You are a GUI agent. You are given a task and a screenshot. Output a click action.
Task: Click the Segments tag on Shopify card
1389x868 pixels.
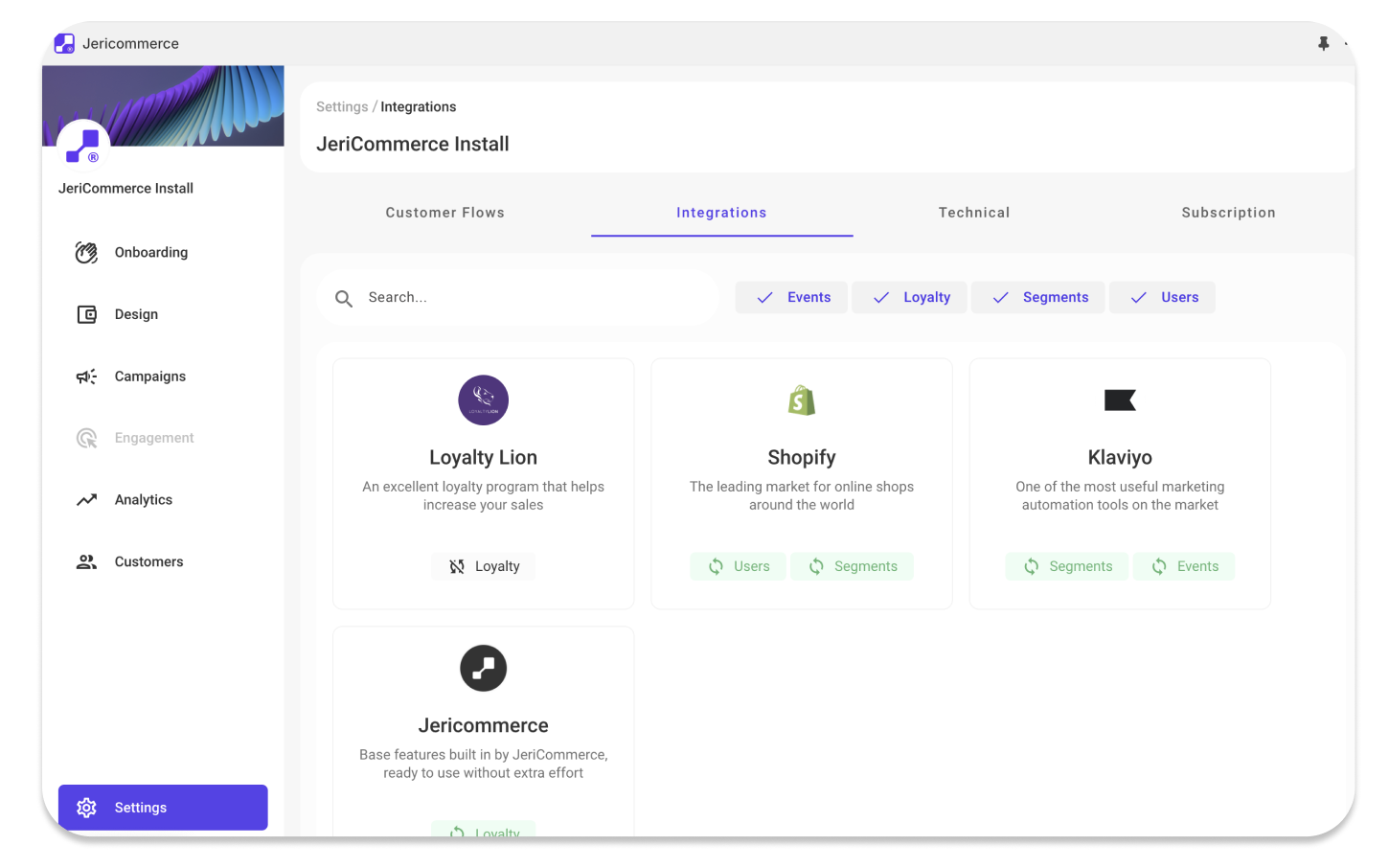(x=853, y=566)
